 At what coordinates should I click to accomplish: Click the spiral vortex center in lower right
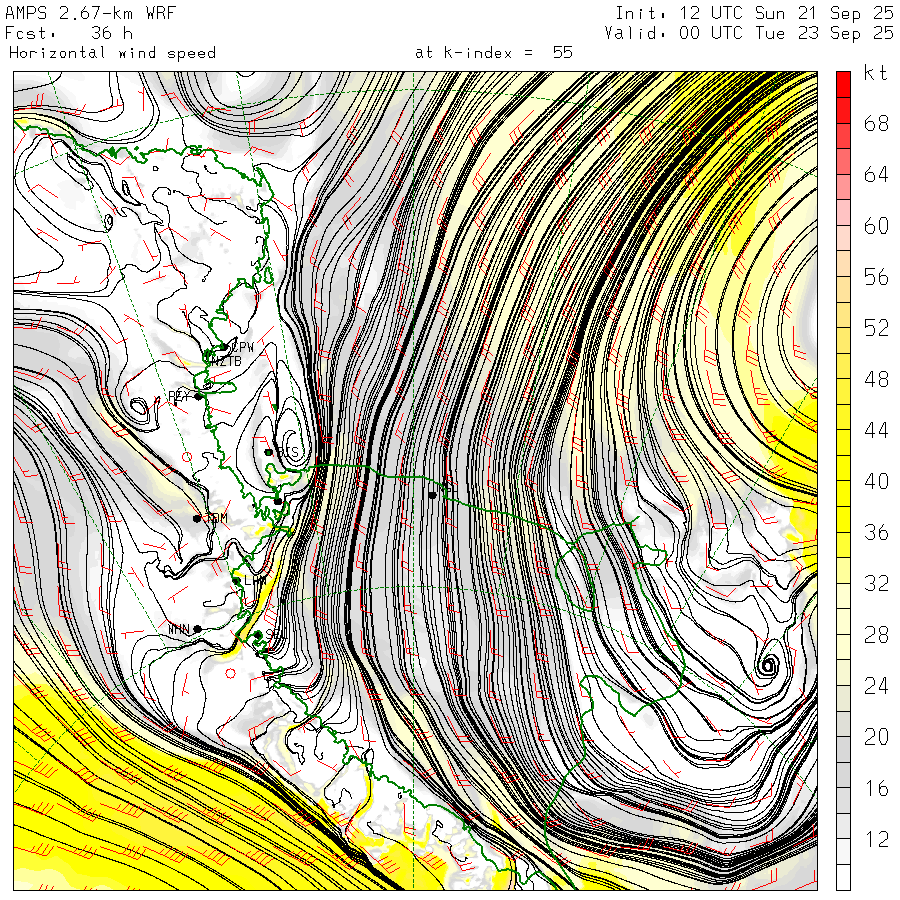coord(768,666)
